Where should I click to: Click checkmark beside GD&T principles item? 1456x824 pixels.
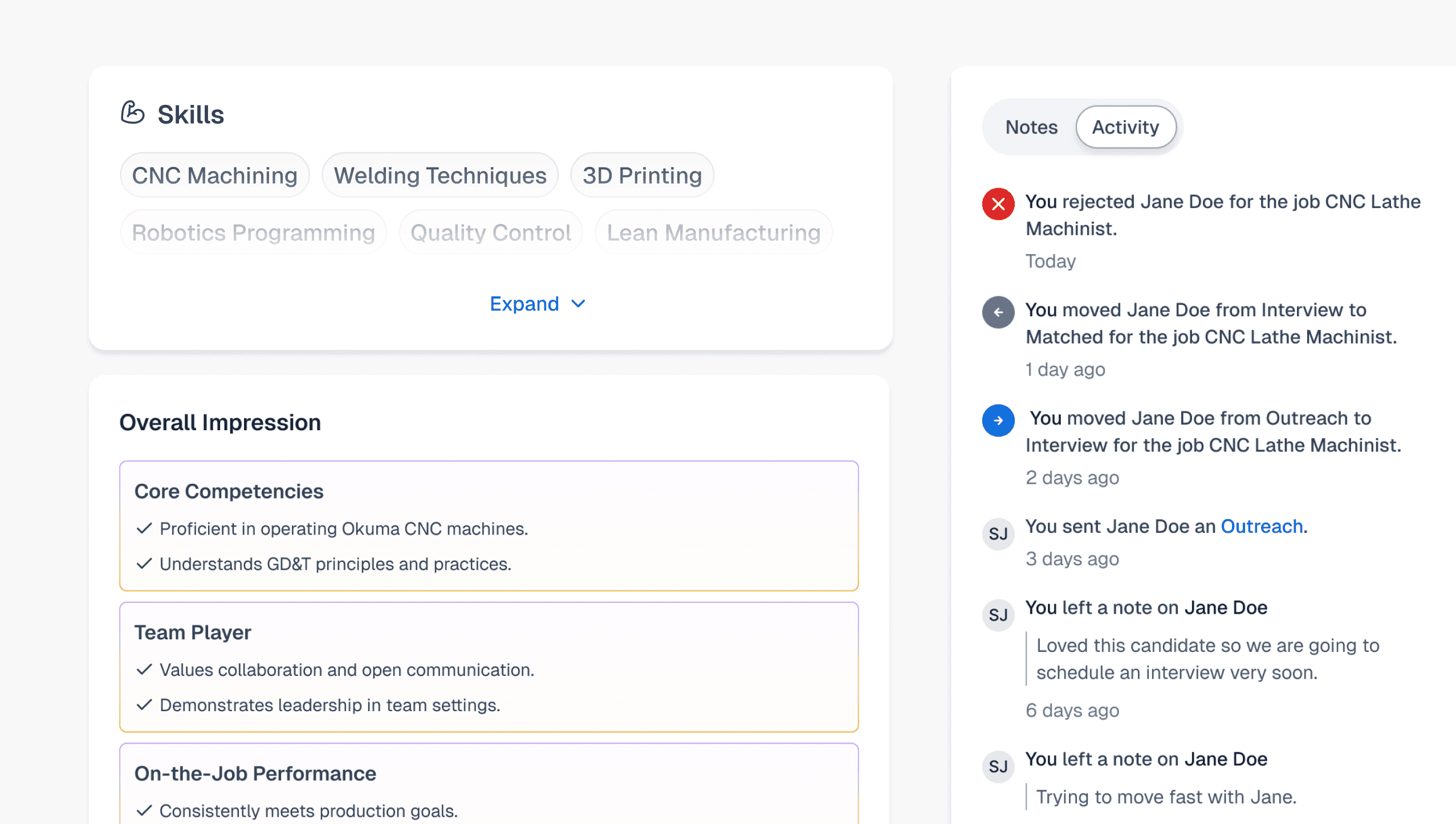coord(144,564)
